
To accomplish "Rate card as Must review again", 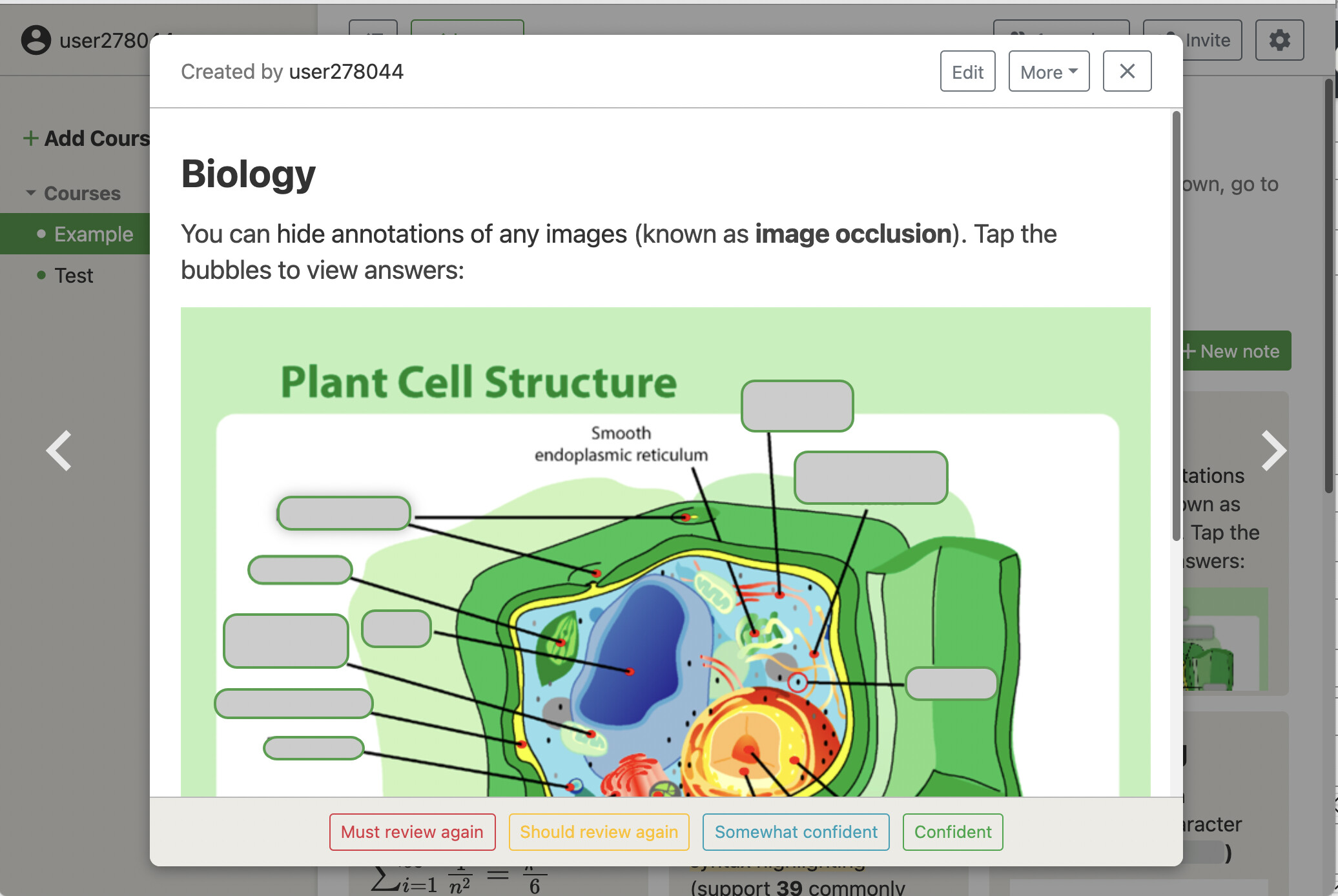I will pyautogui.click(x=412, y=832).
